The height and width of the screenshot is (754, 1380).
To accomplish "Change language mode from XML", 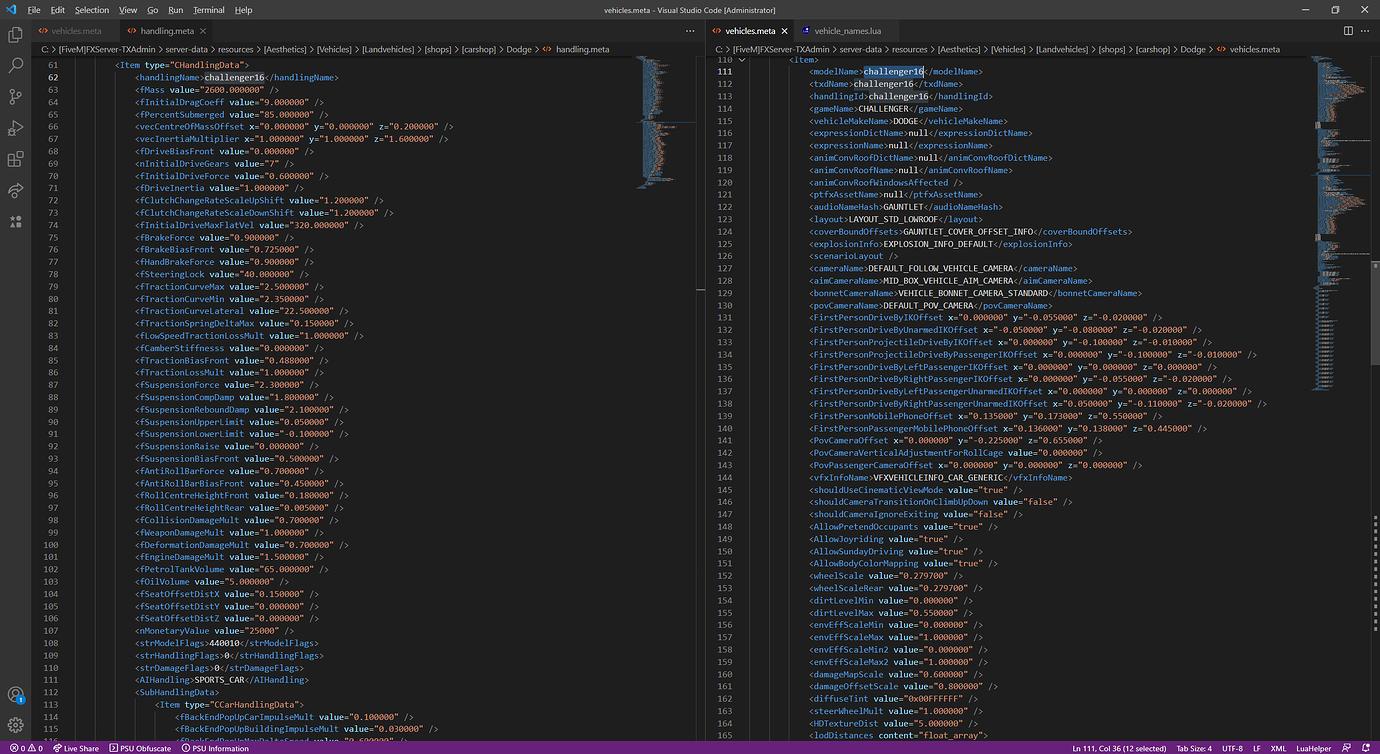I will pos(1277,748).
